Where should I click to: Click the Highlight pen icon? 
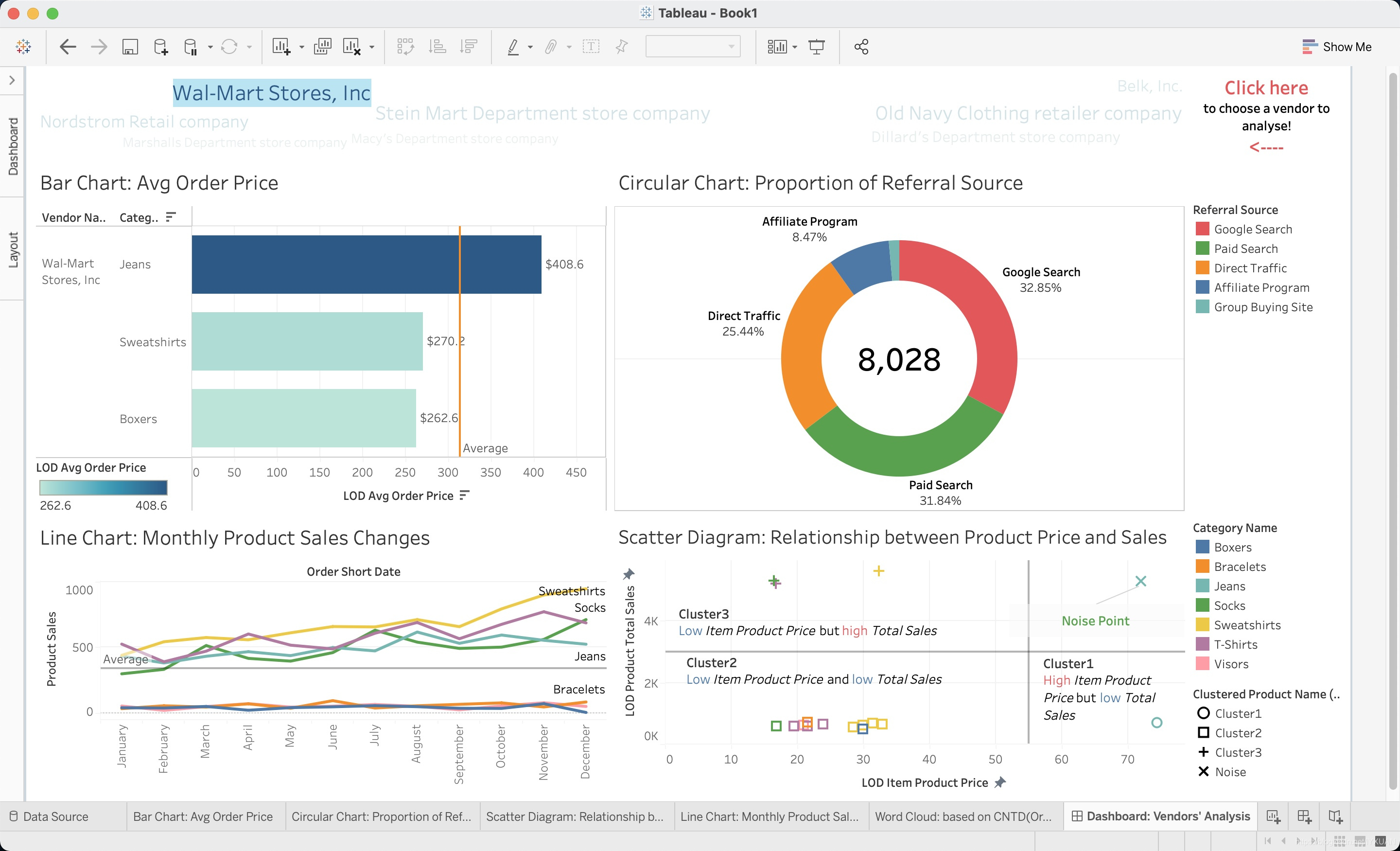coord(513,47)
